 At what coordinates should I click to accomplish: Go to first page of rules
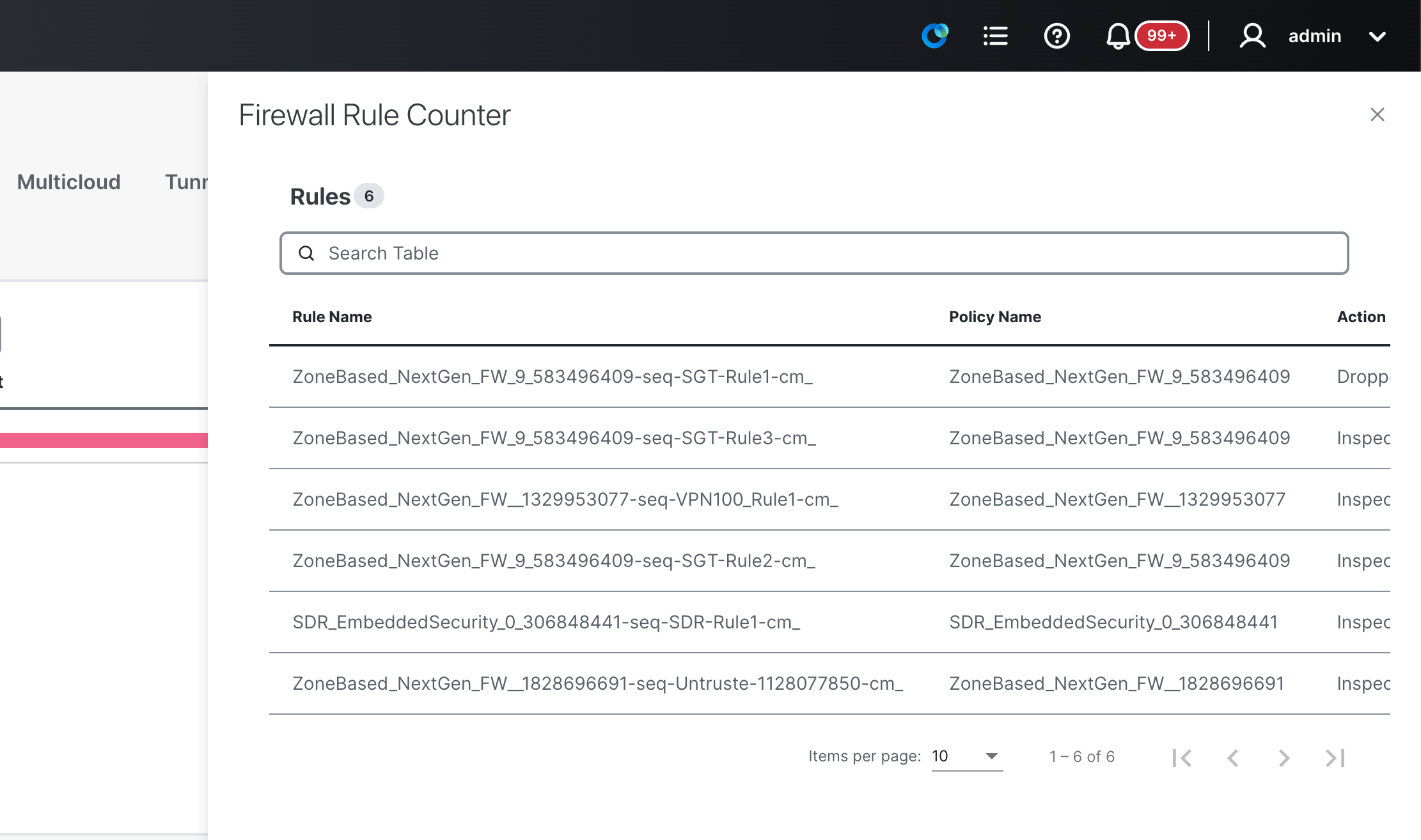(1182, 758)
